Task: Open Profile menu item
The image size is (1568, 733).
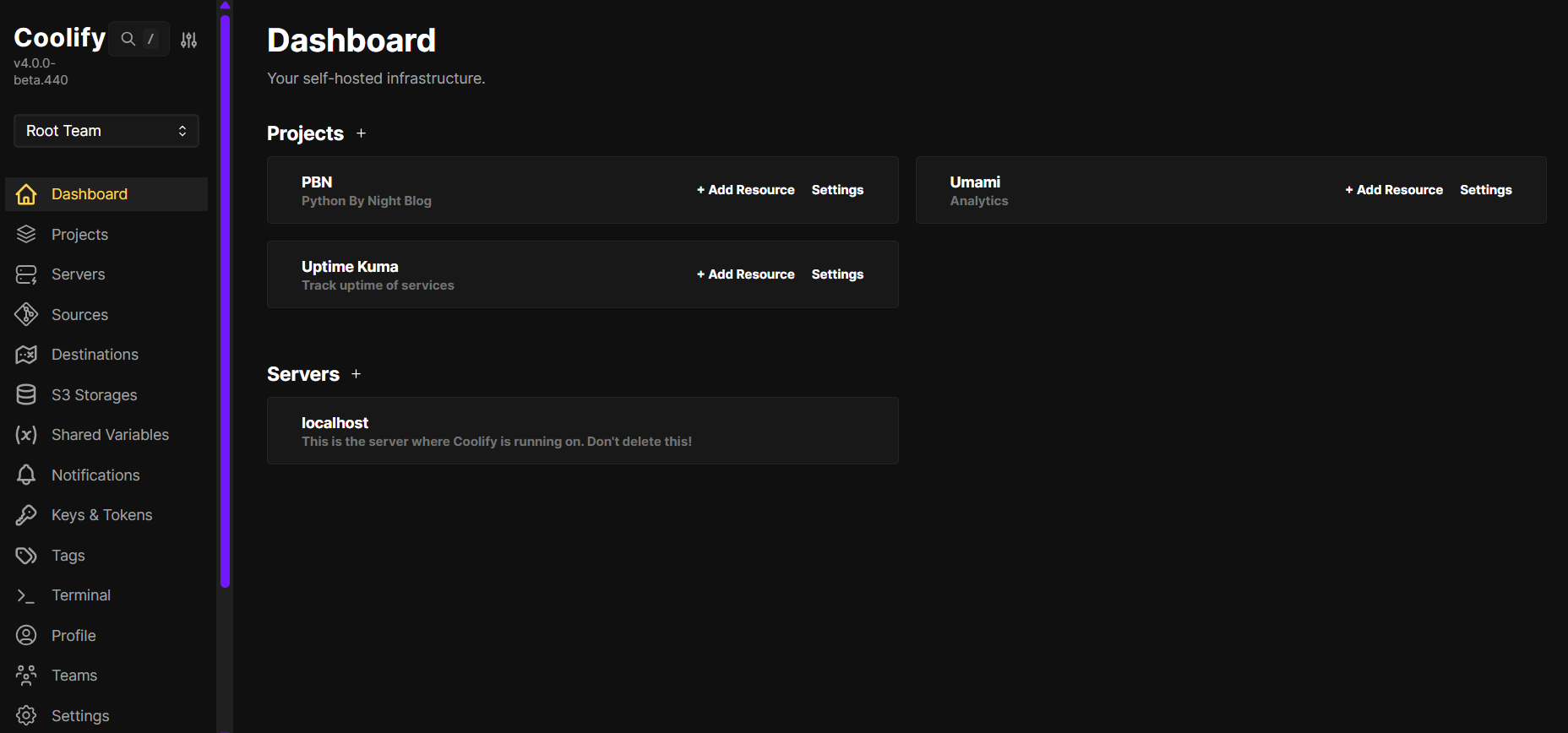Action: 106,635
